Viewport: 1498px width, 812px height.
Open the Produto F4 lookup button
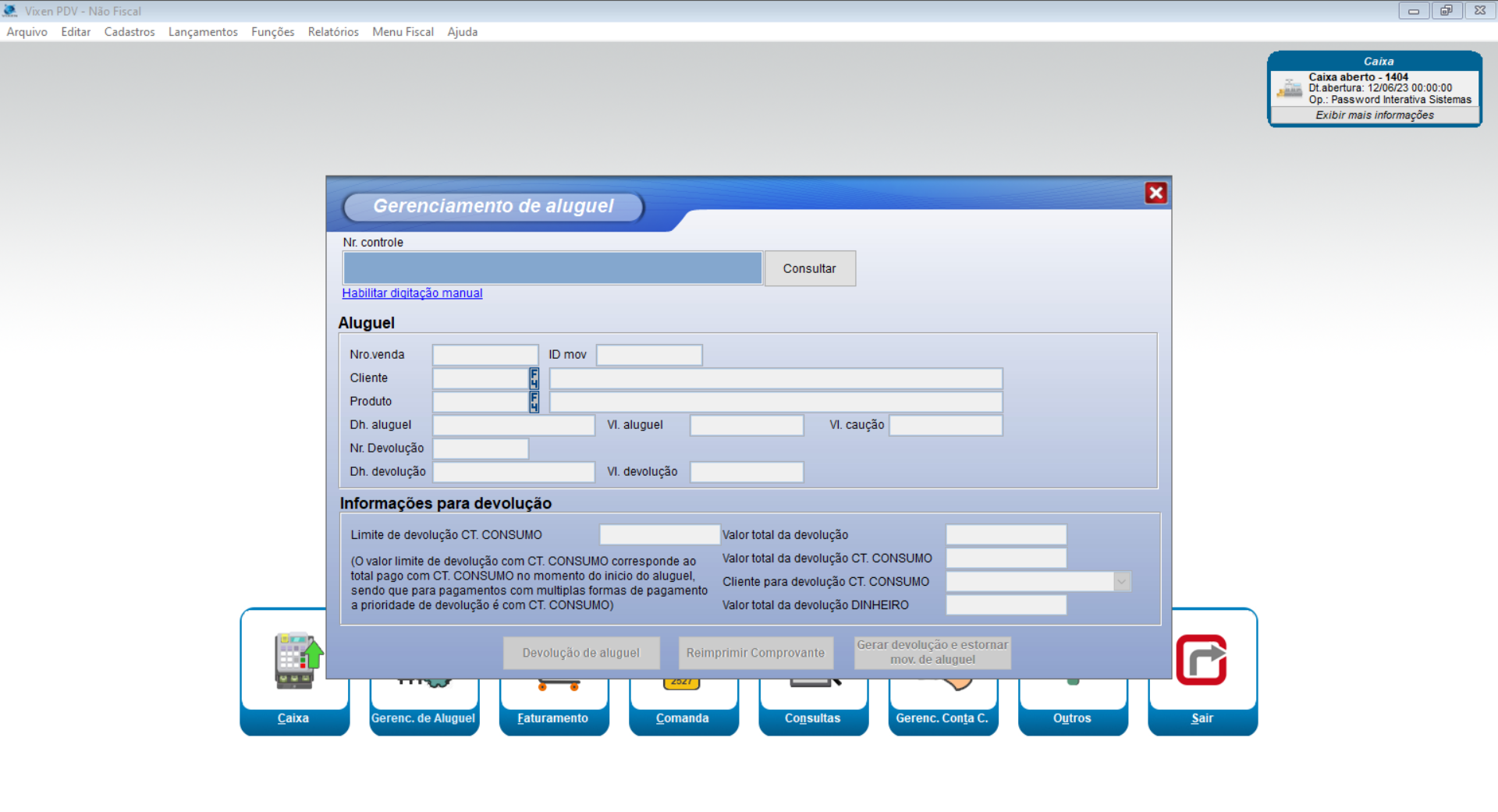[x=534, y=402]
